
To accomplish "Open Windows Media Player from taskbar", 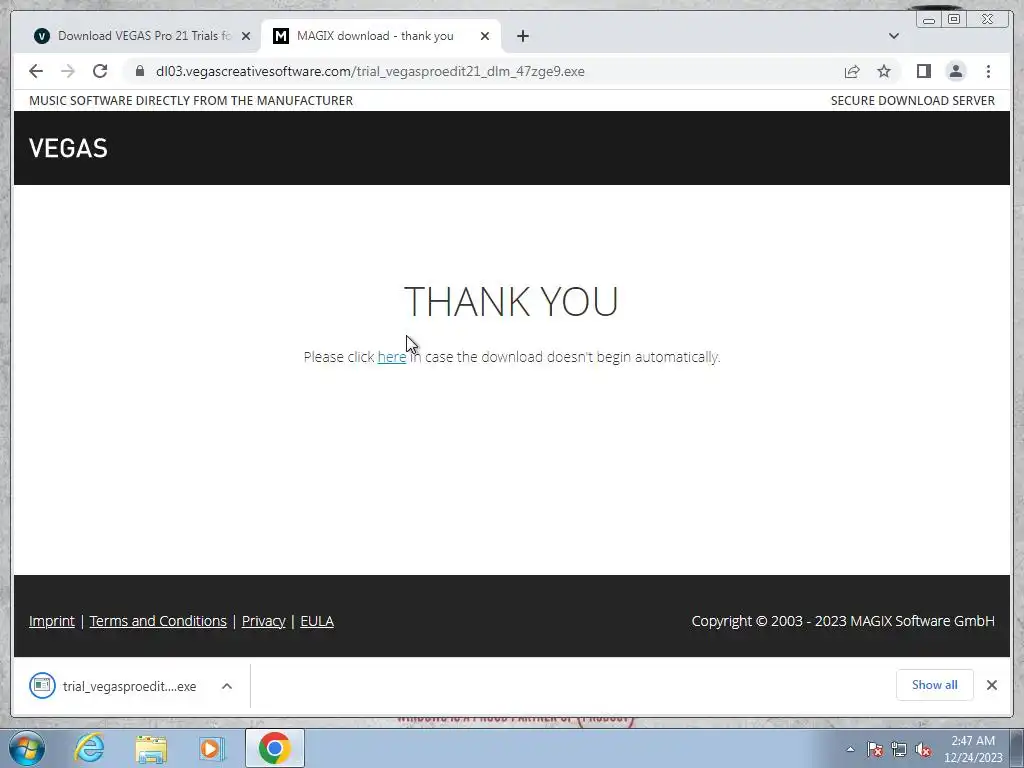I will [x=212, y=748].
